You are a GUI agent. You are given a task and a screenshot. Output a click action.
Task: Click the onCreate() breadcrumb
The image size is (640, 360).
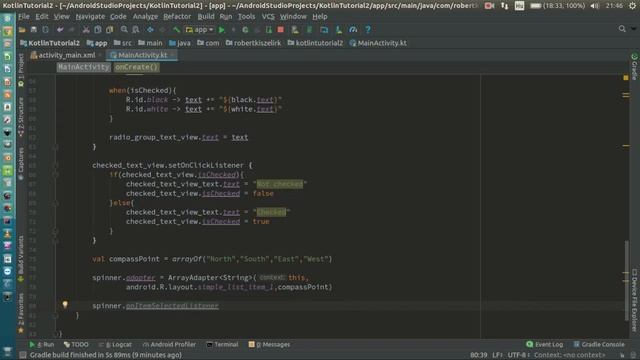136,67
